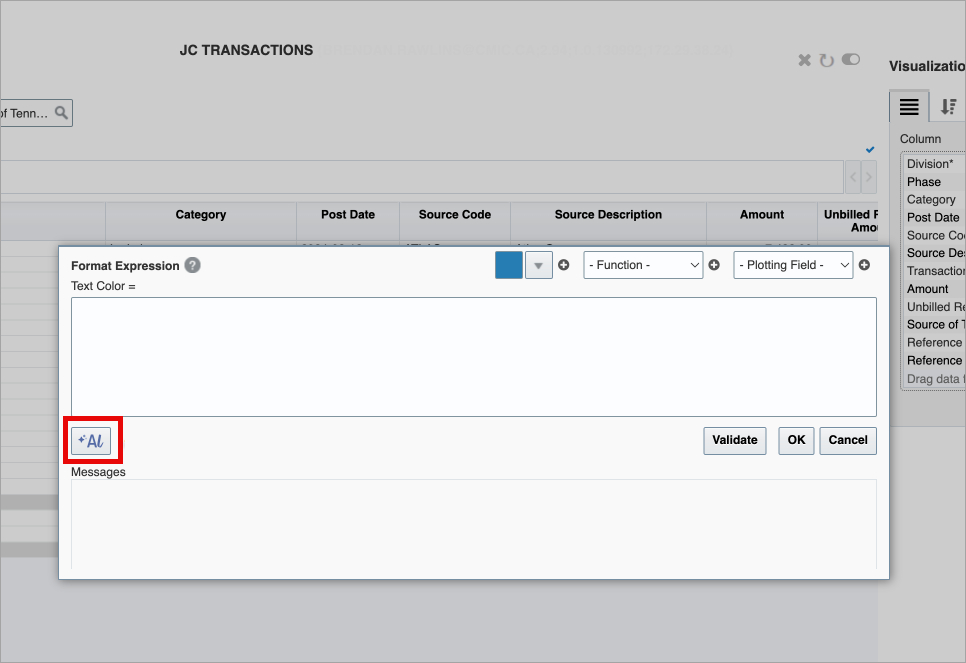Screen dimensions: 966x663
Task: Click the Validate button
Action: pos(734,440)
